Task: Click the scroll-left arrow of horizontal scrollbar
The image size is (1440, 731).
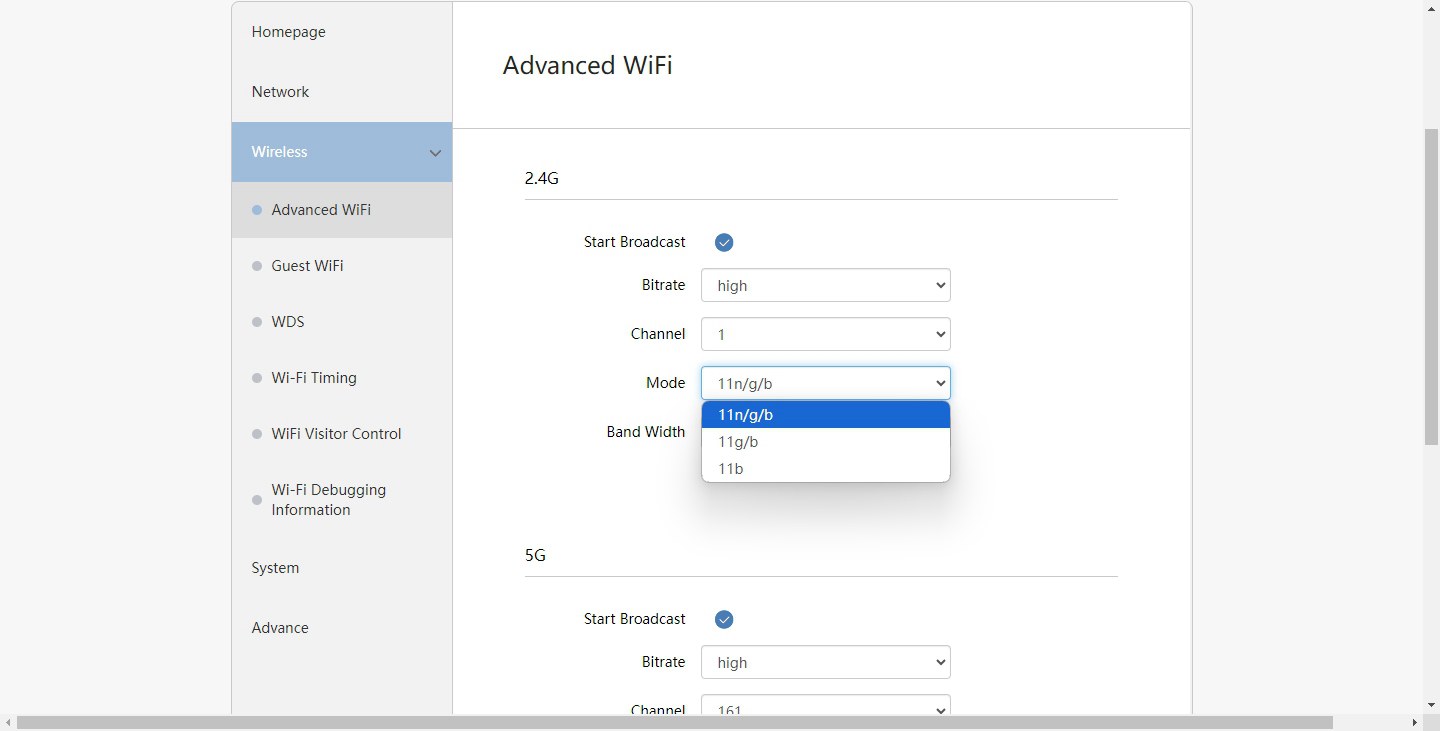Action: click(7, 722)
